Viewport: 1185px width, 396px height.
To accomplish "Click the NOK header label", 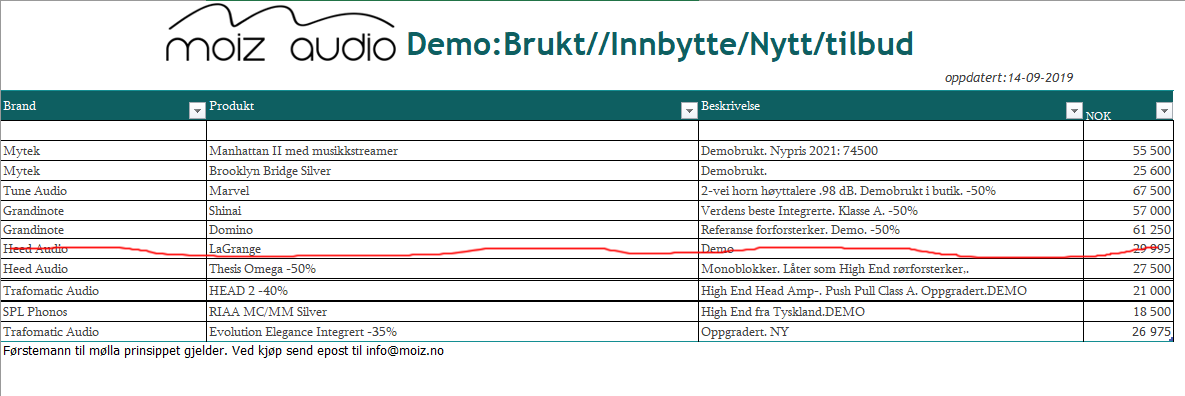I will point(1098,116).
